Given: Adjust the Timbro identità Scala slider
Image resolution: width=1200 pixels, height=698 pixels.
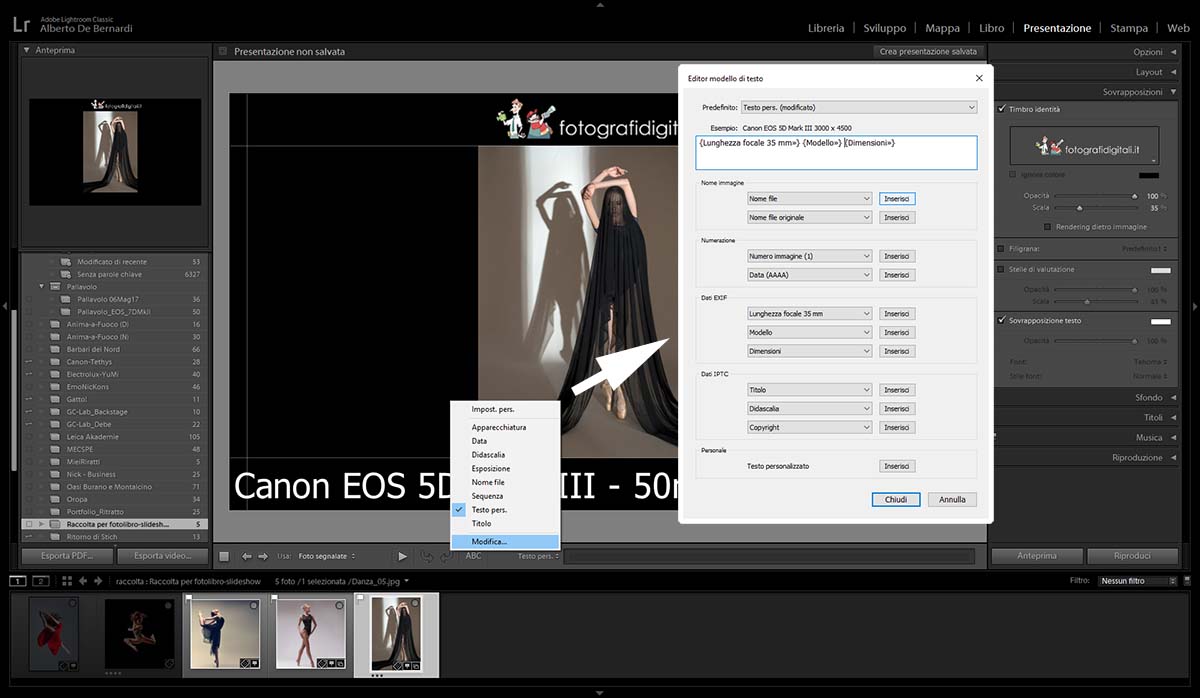Looking at the screenshot, I should [1080, 208].
